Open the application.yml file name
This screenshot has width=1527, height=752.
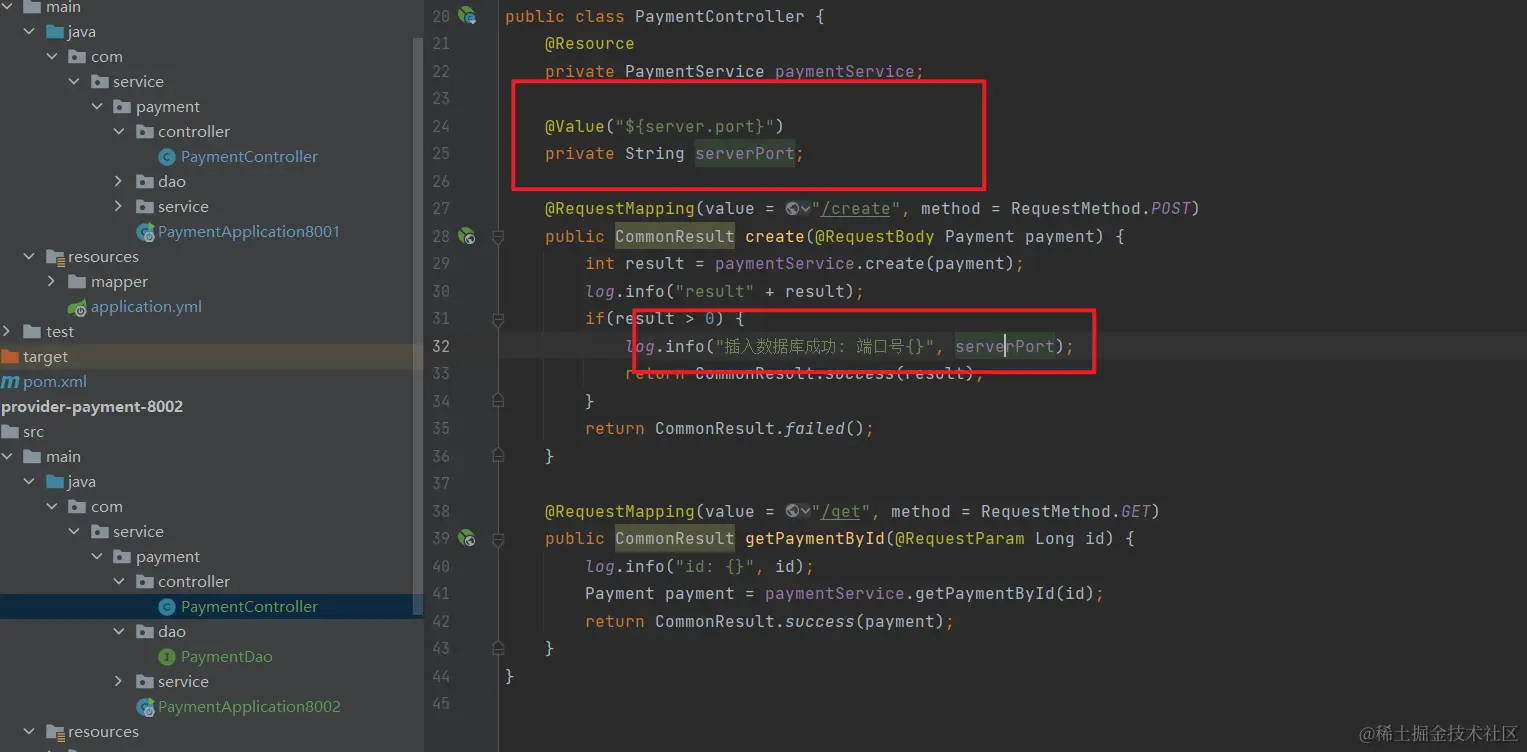click(146, 307)
